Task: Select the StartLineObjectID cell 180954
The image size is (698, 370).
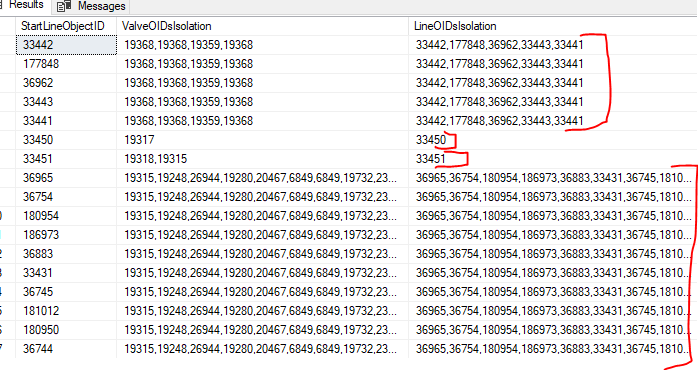Action: (66, 216)
